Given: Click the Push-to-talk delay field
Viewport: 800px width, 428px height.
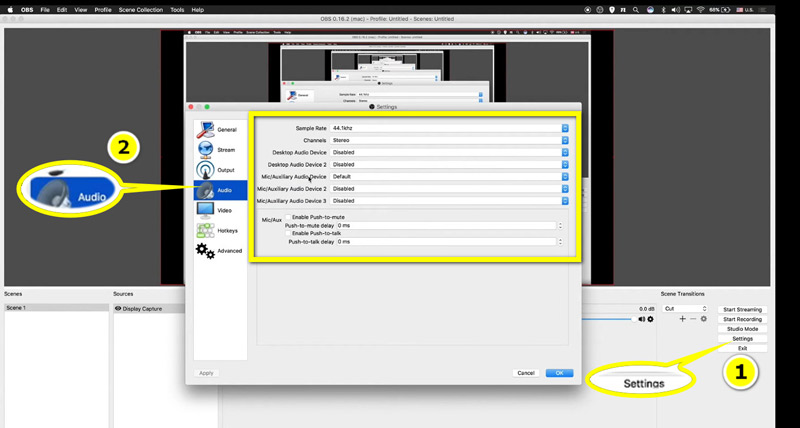Looking at the screenshot, I should coord(446,242).
